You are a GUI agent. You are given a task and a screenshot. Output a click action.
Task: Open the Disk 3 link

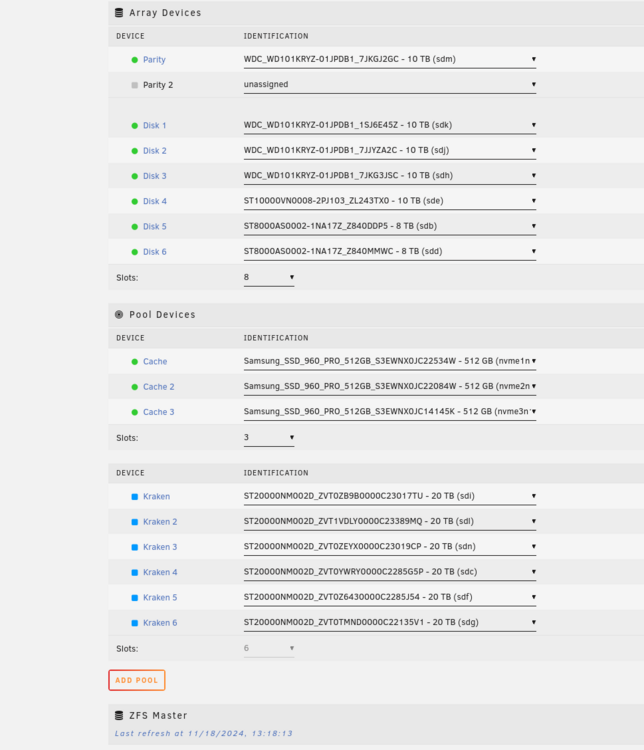coord(155,176)
